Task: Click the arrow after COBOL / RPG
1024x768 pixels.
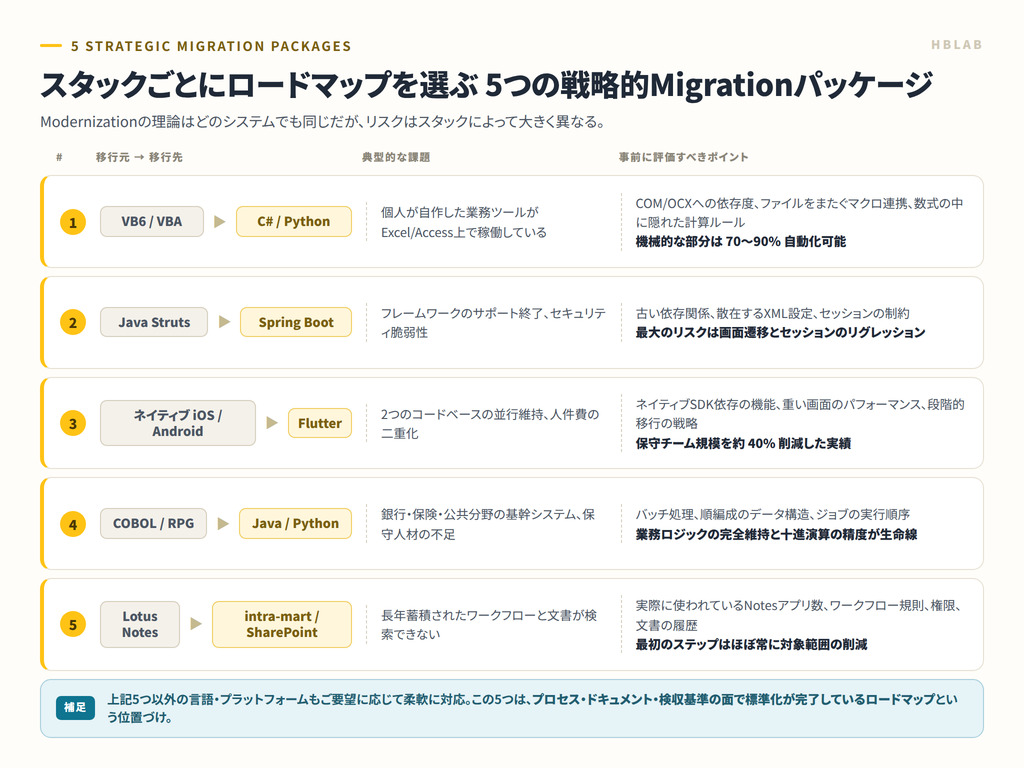Action: [x=223, y=524]
